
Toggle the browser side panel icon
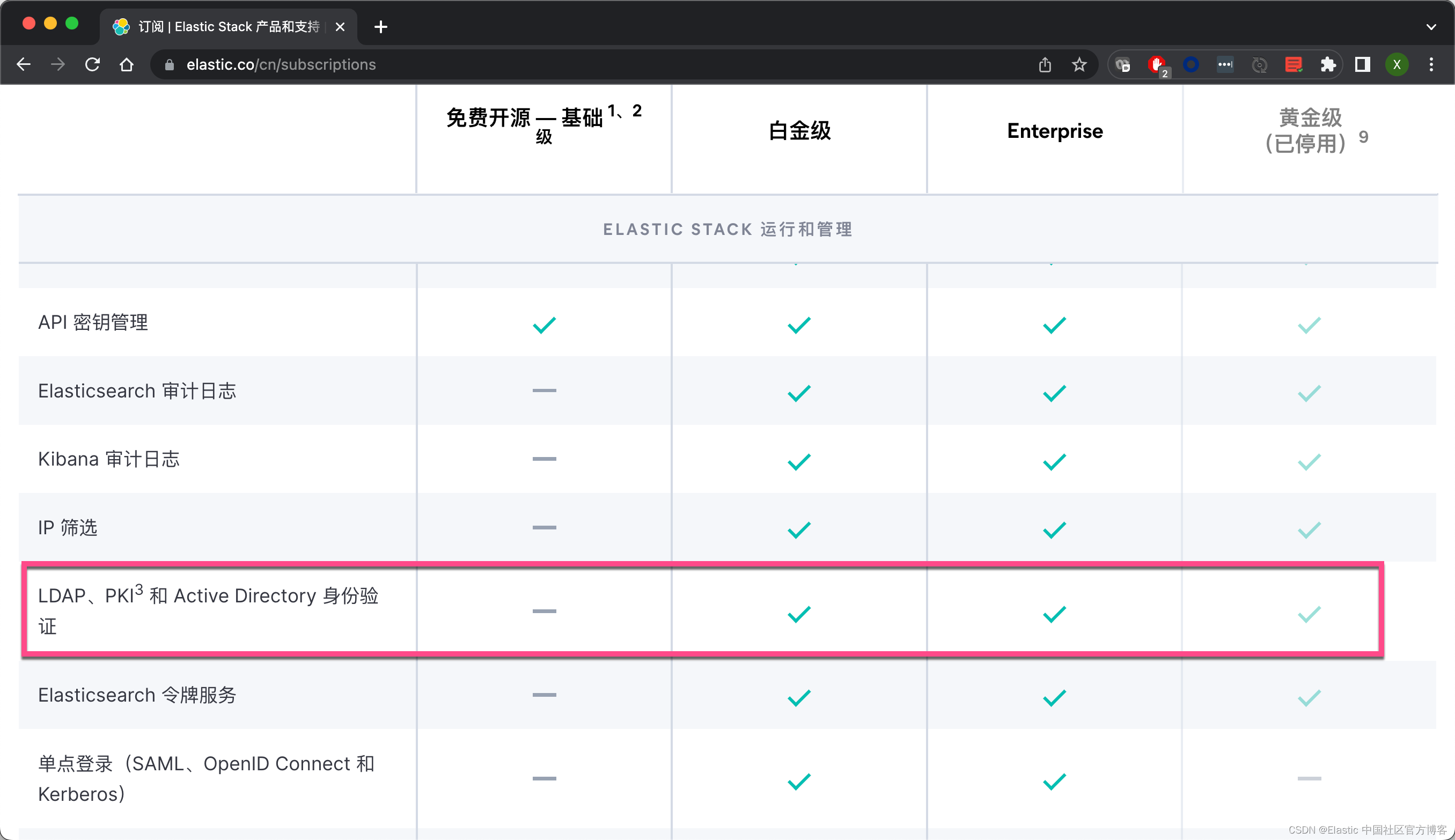(1363, 64)
